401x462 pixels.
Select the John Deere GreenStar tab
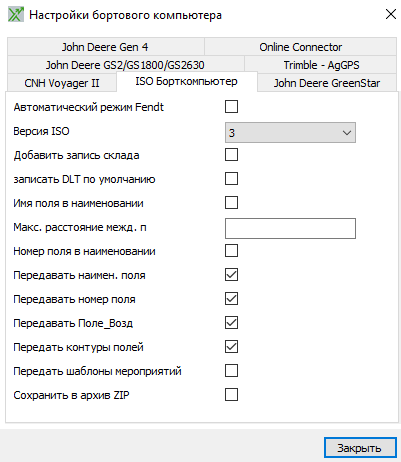pyautogui.click(x=327, y=83)
